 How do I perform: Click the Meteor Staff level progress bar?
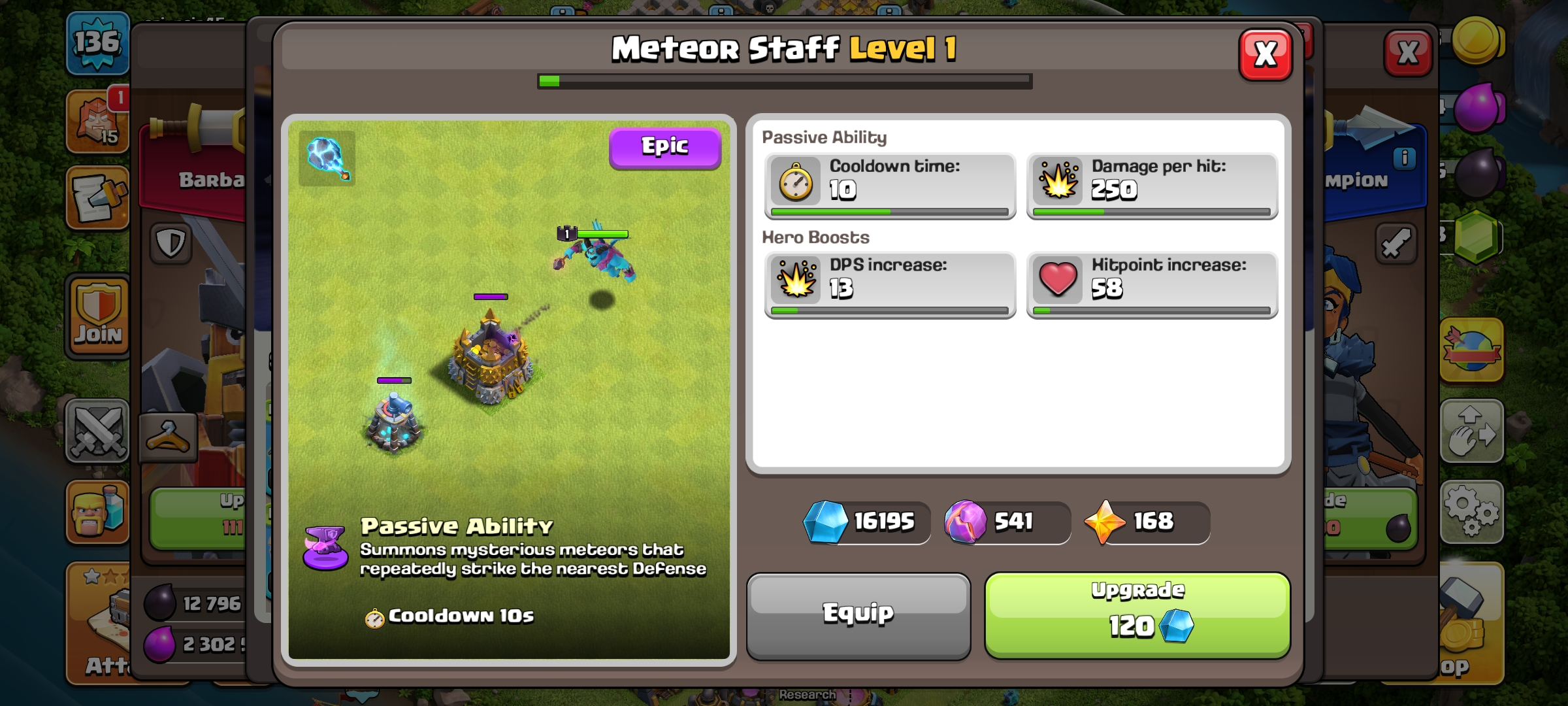785,81
